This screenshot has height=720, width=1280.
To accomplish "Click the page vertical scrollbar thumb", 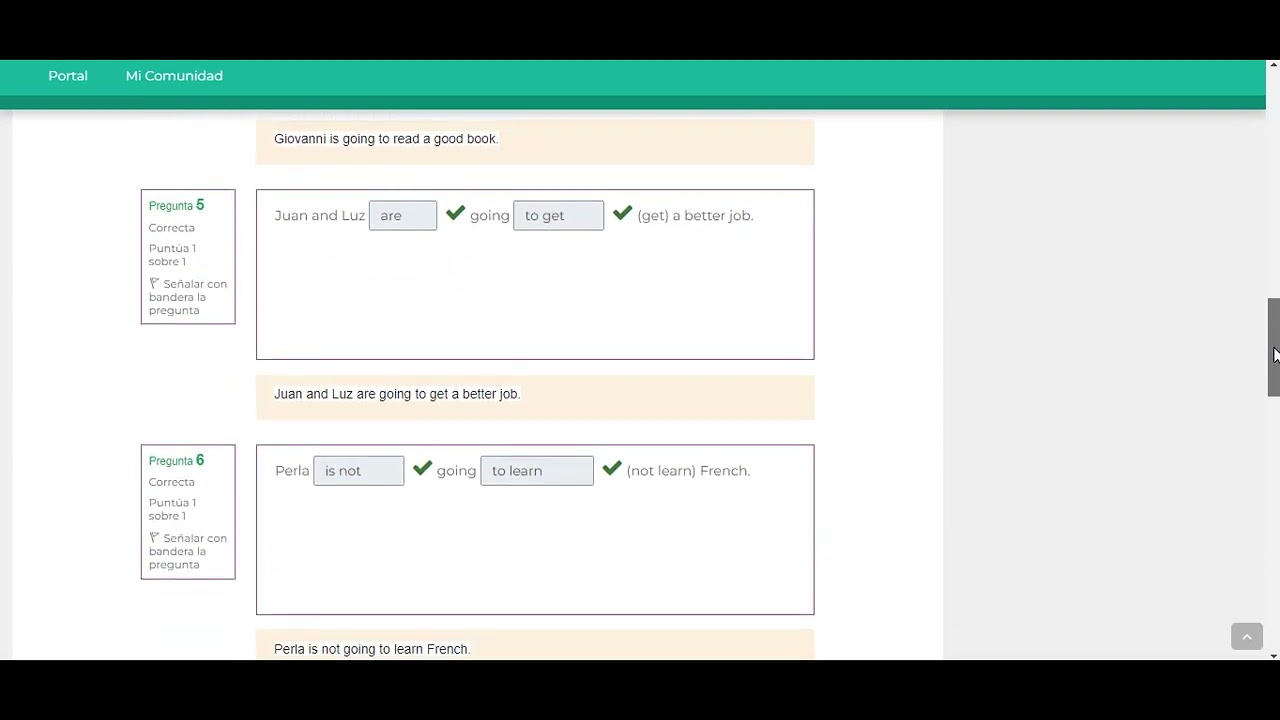I will click(1273, 347).
